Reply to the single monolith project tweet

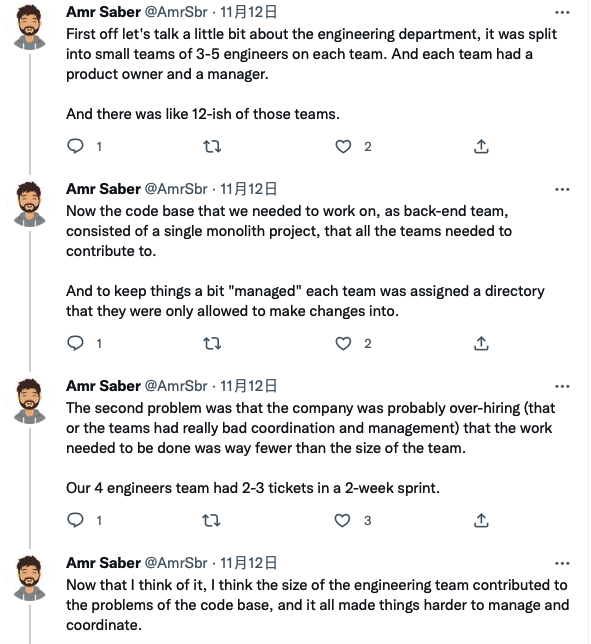pyautogui.click(x=76, y=343)
